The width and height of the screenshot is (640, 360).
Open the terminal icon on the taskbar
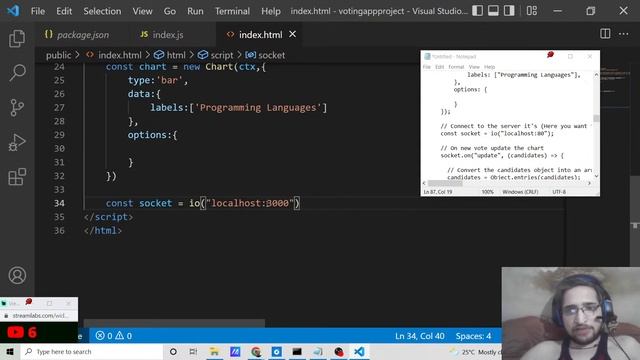[297, 351]
